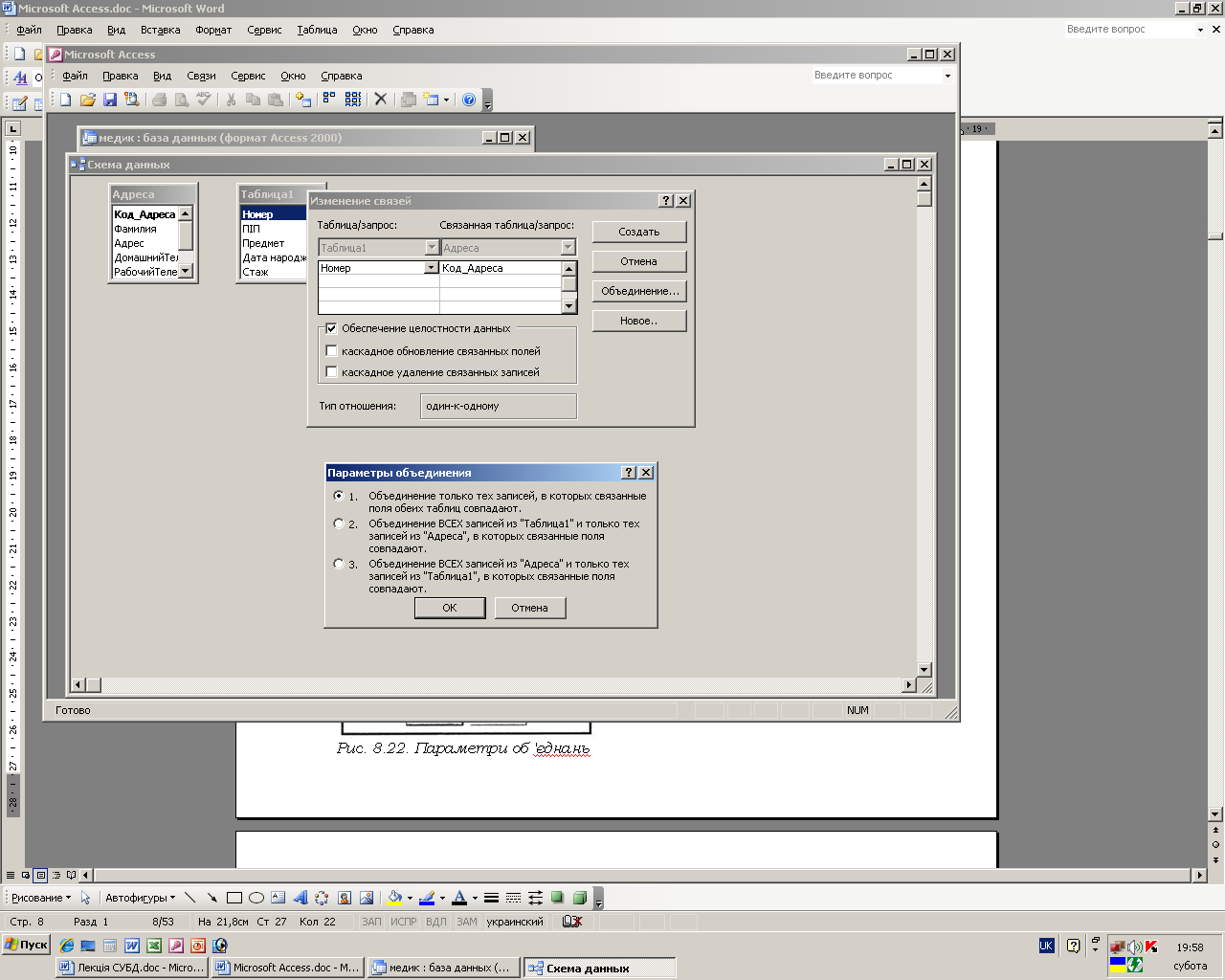
Task: Select join option 1 radio button
Action: (339, 496)
